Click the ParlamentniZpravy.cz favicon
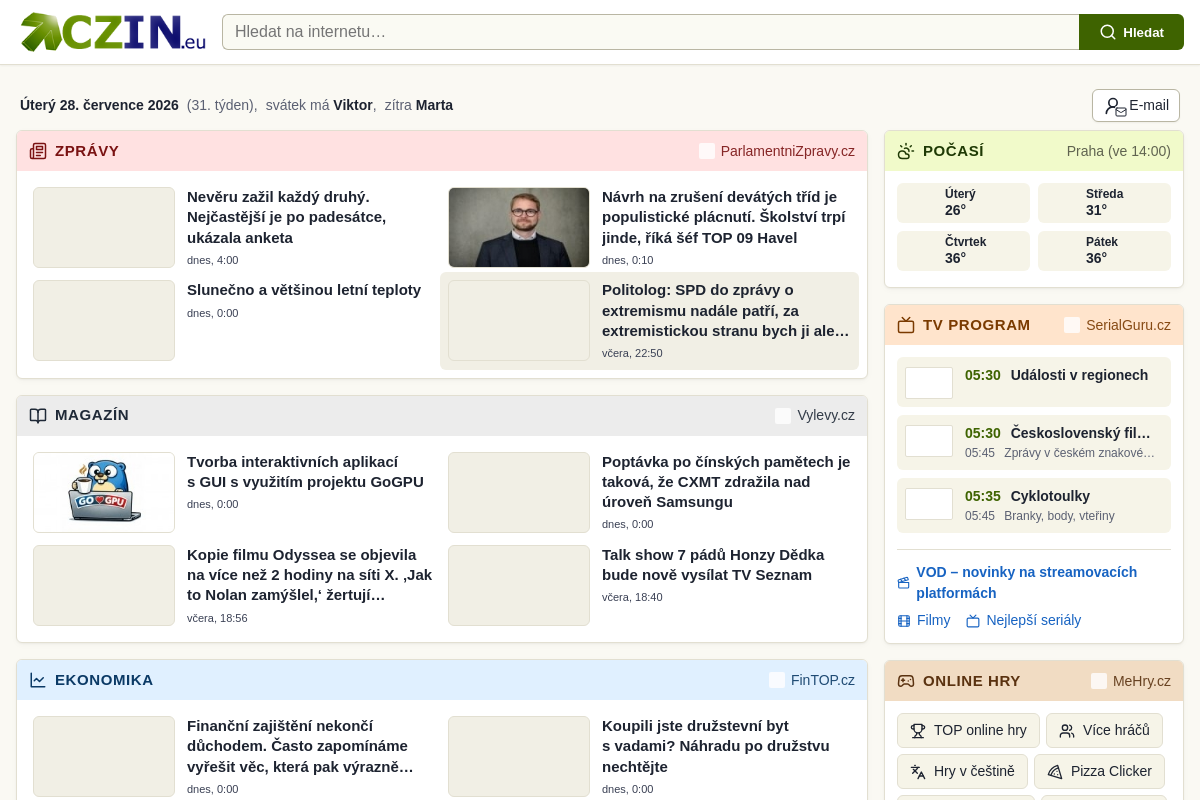This screenshot has height=800, width=1200. pyautogui.click(x=707, y=151)
